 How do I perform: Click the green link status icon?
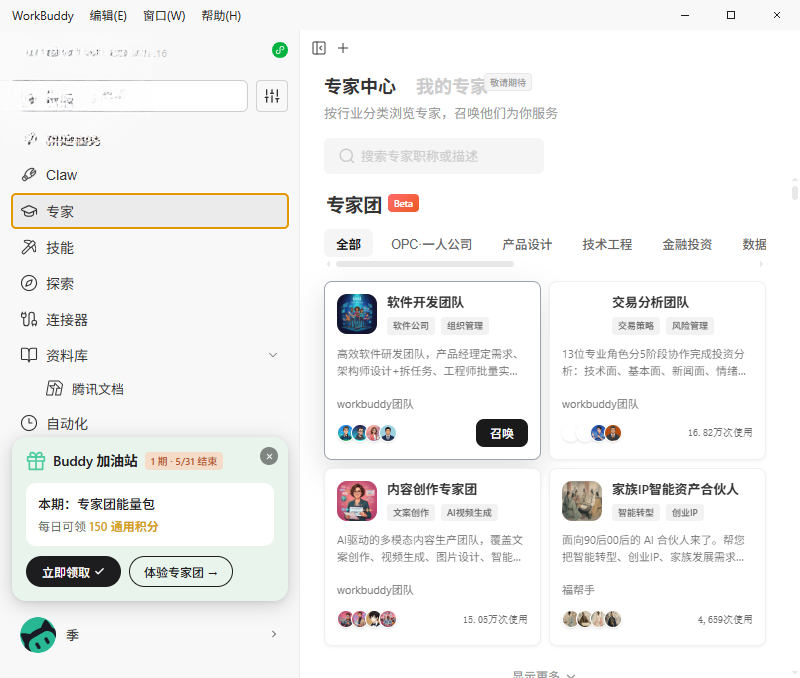tap(280, 50)
